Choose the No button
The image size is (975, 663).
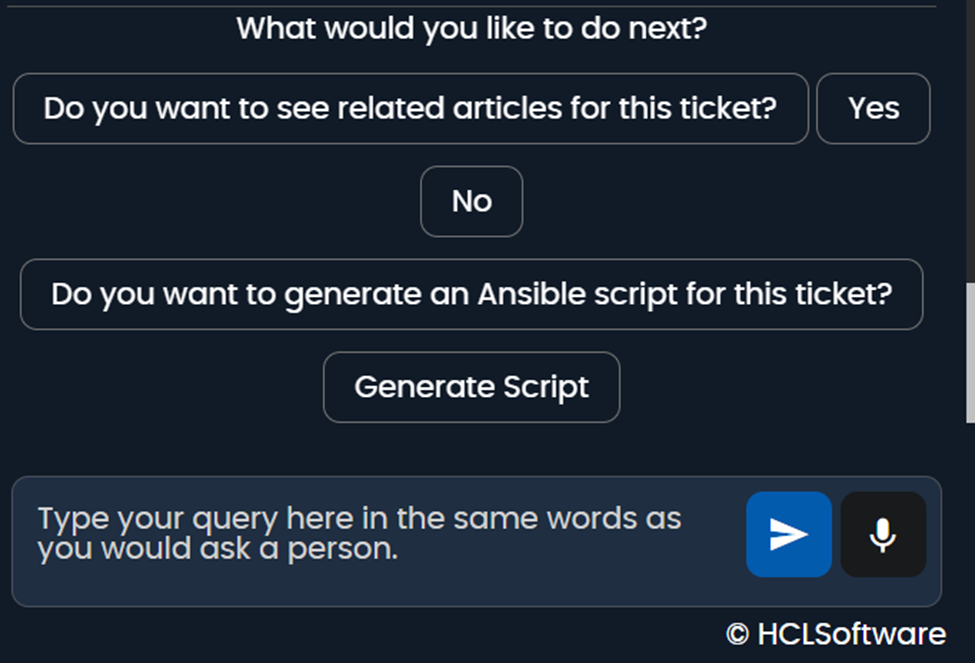tap(471, 201)
